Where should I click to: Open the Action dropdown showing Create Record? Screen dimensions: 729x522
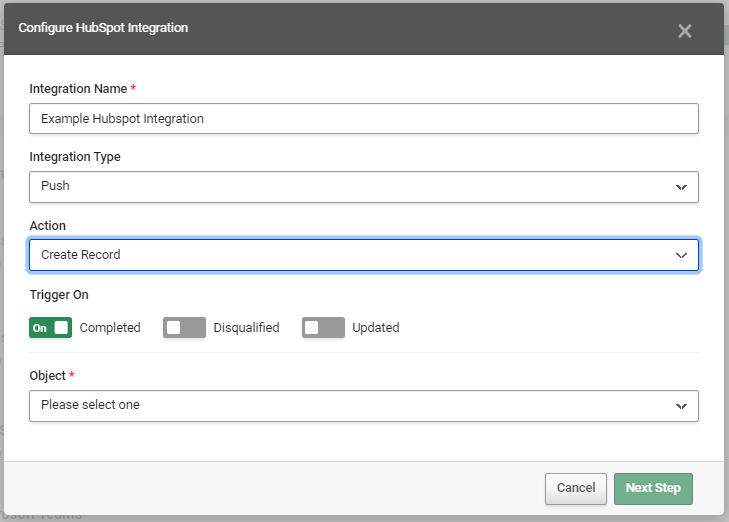pyautogui.click(x=364, y=255)
